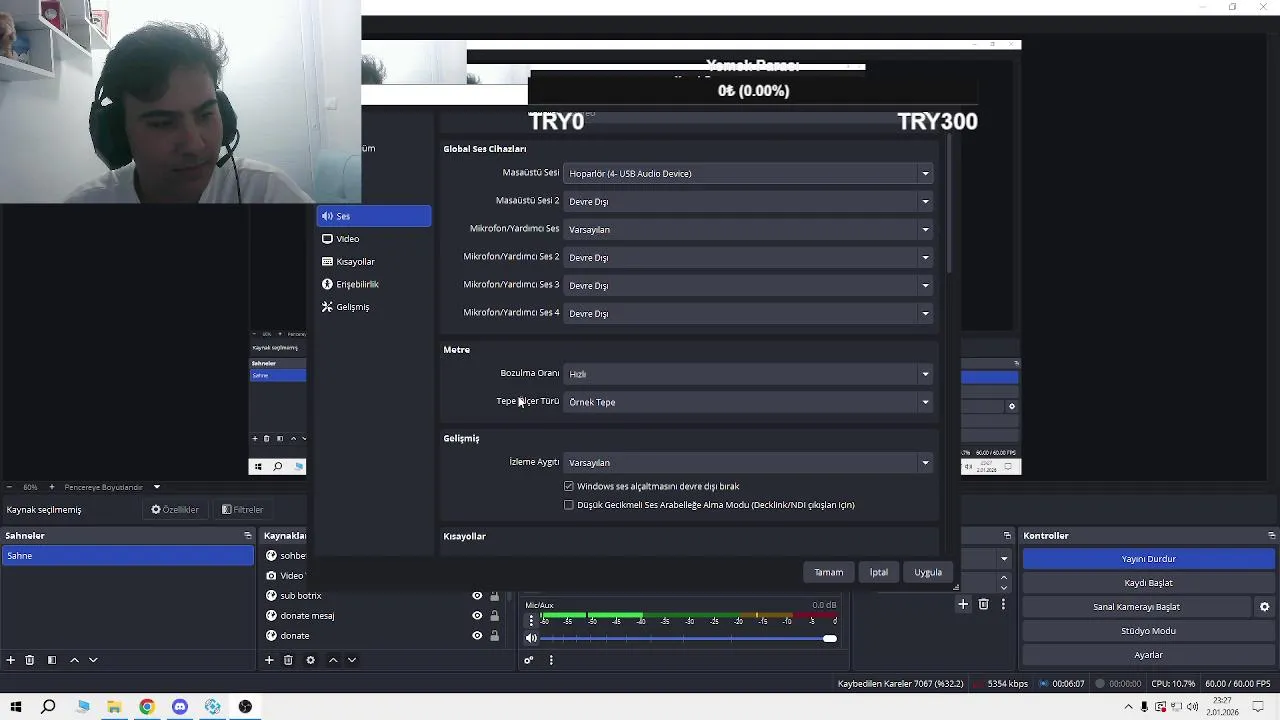Move the scene up with the Sahneler up arrow

pos(74,660)
